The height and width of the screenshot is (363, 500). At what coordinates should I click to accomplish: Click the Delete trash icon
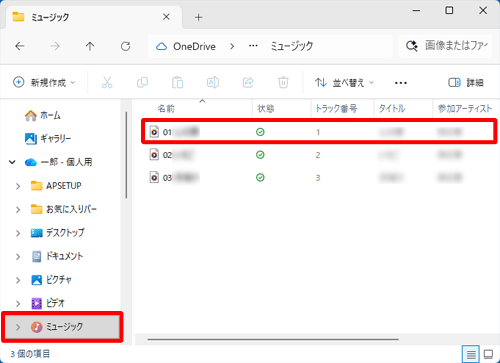(283, 82)
